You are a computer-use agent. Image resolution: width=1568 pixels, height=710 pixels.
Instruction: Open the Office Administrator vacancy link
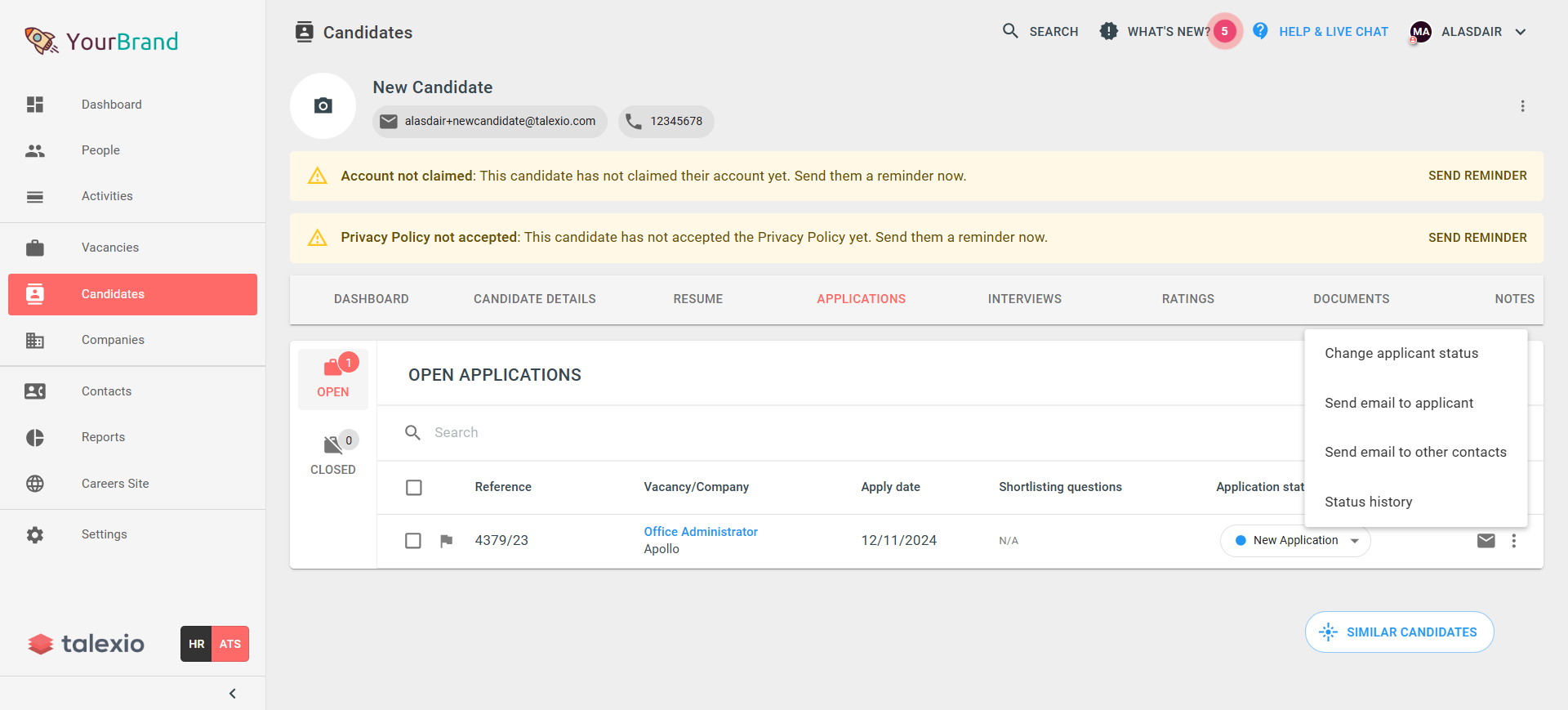(x=701, y=532)
